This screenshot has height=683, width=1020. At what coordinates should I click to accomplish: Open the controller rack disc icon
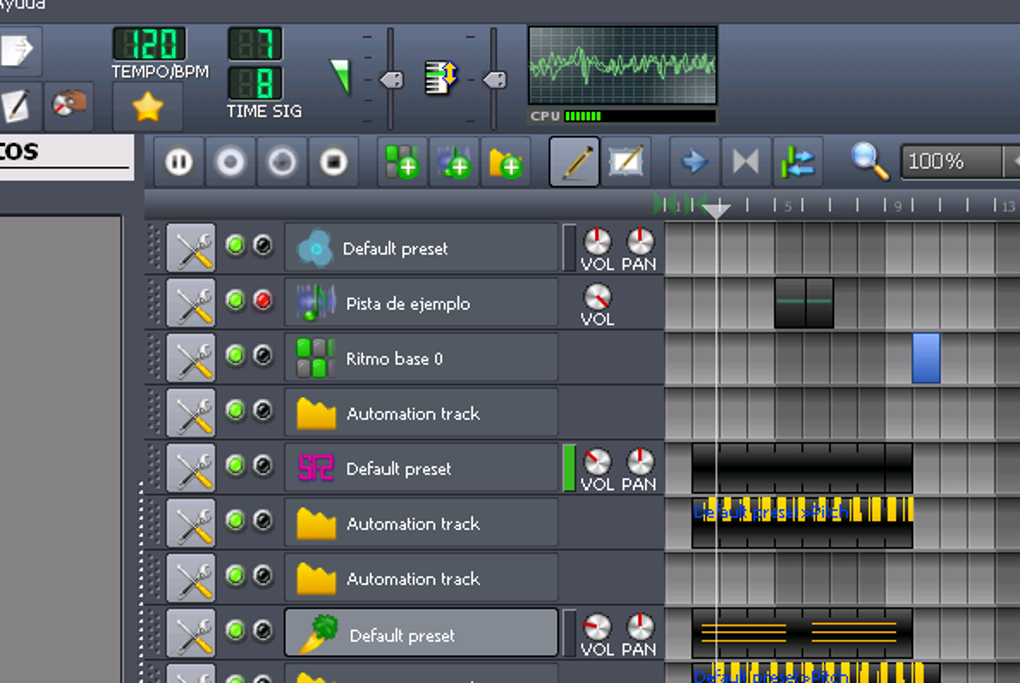pos(68,105)
